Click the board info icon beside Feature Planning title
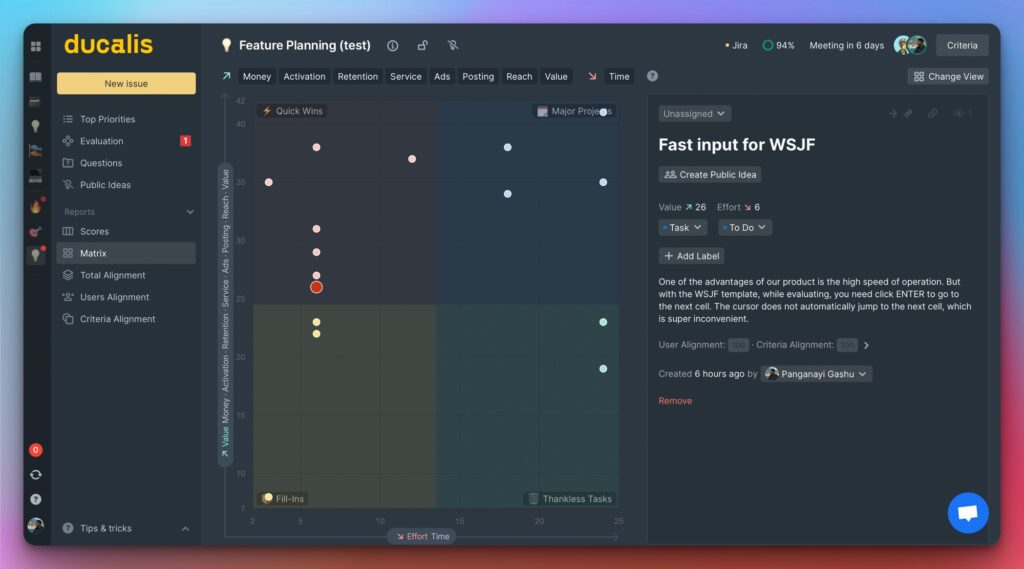Image resolution: width=1024 pixels, height=569 pixels. tap(392, 46)
